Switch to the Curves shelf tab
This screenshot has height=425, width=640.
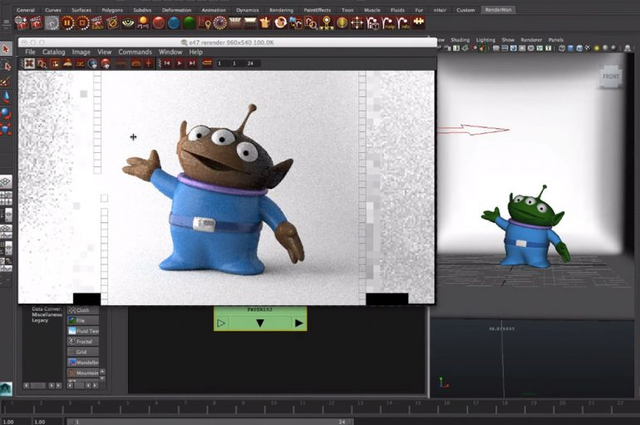click(x=53, y=10)
